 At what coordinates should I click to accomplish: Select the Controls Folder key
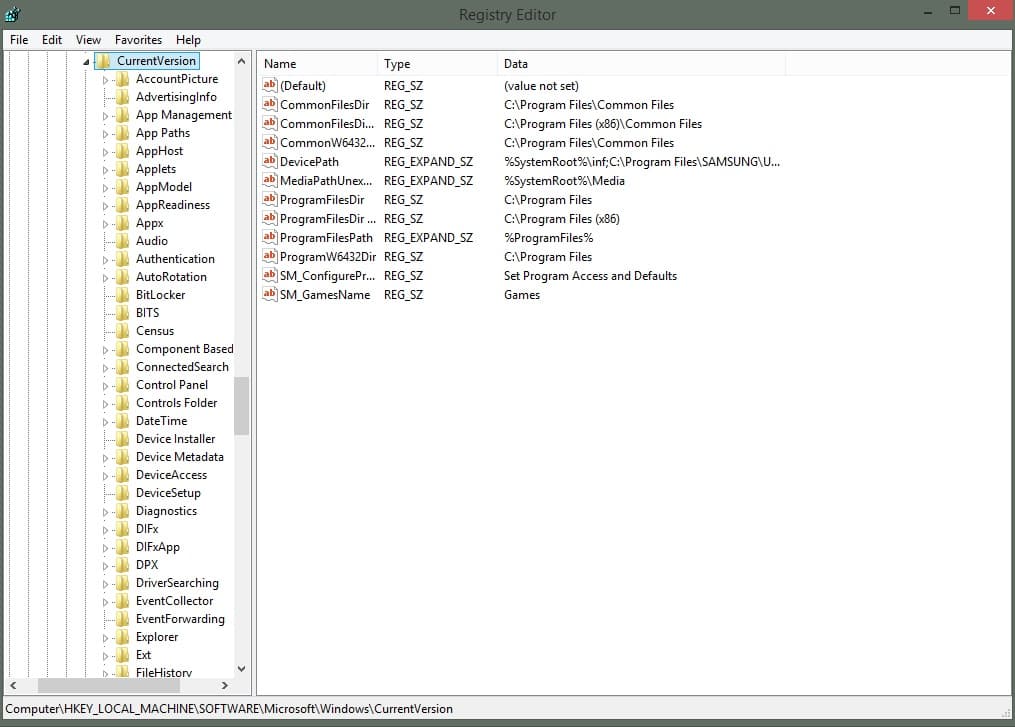[176, 403]
